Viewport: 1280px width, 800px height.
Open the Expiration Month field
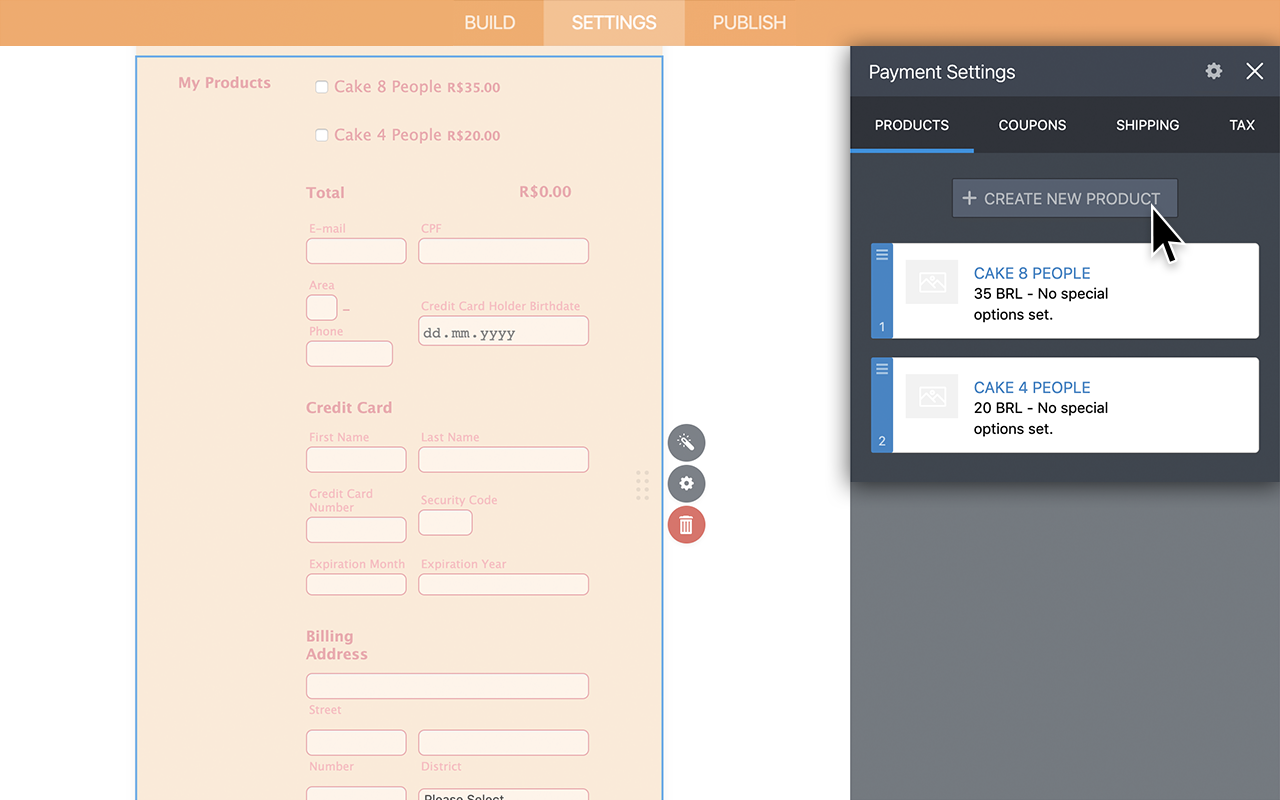click(356, 584)
